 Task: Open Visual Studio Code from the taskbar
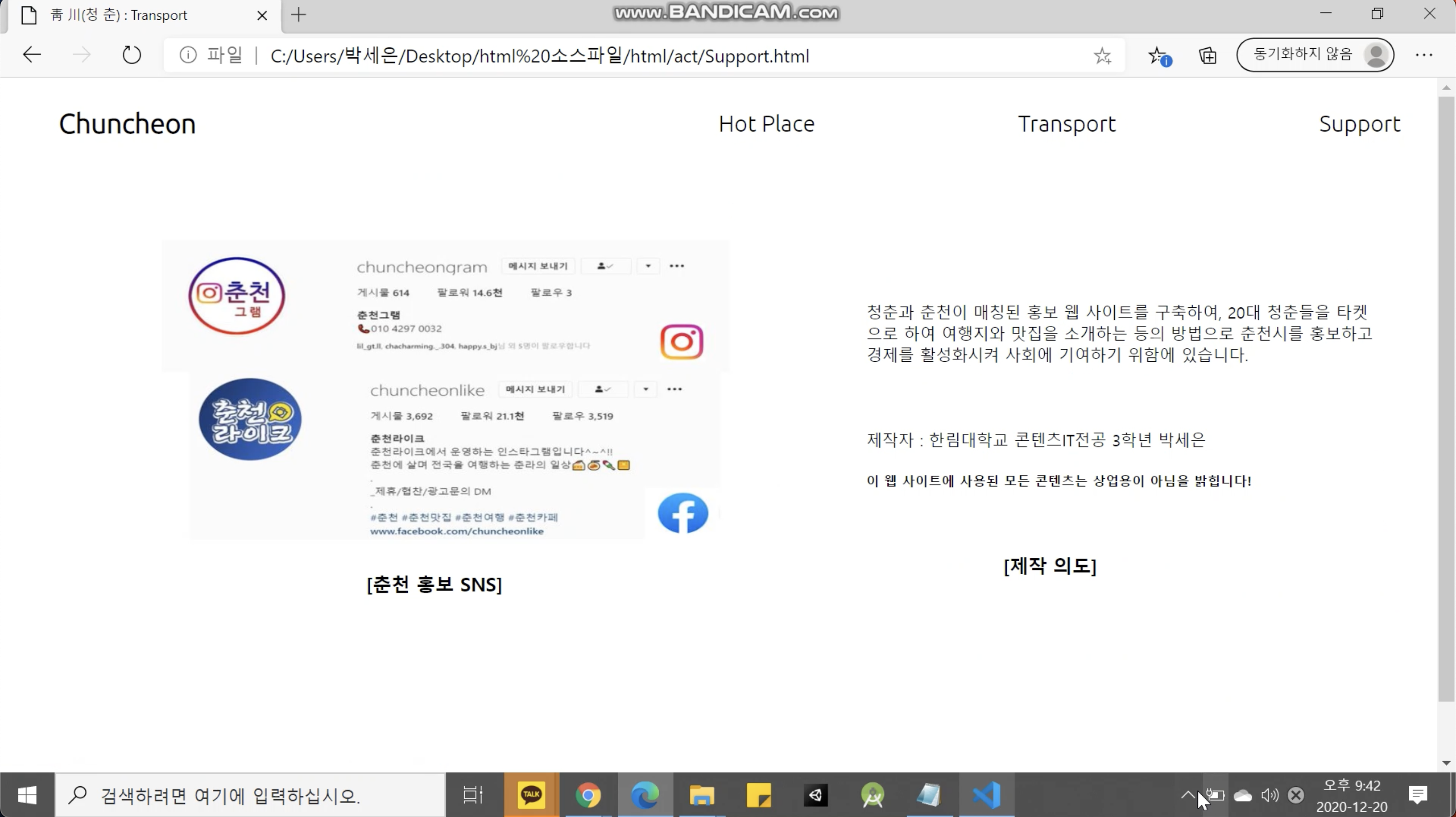pyautogui.click(x=986, y=795)
